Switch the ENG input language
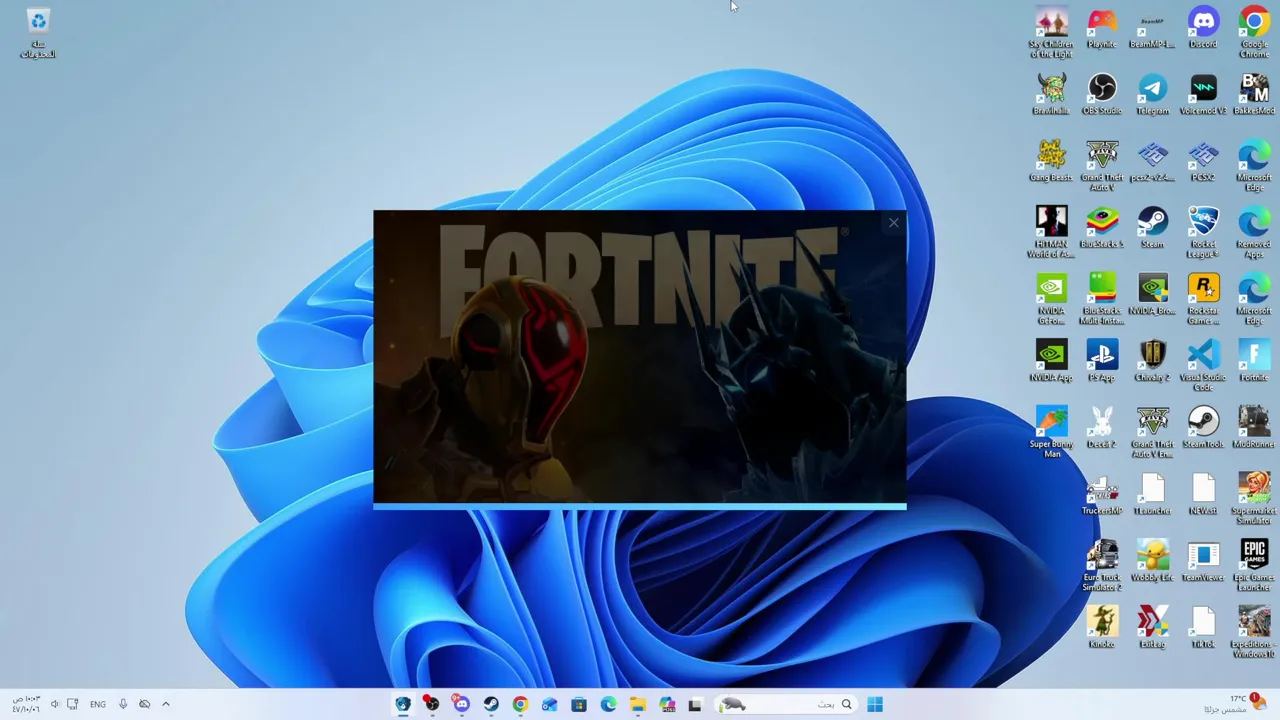This screenshot has width=1280, height=720. click(97, 704)
